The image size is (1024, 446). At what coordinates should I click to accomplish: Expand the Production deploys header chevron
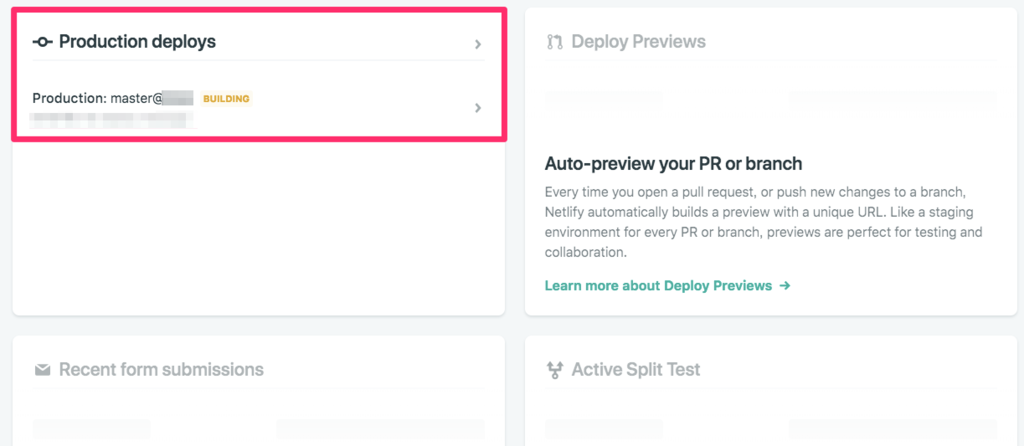[x=478, y=44]
